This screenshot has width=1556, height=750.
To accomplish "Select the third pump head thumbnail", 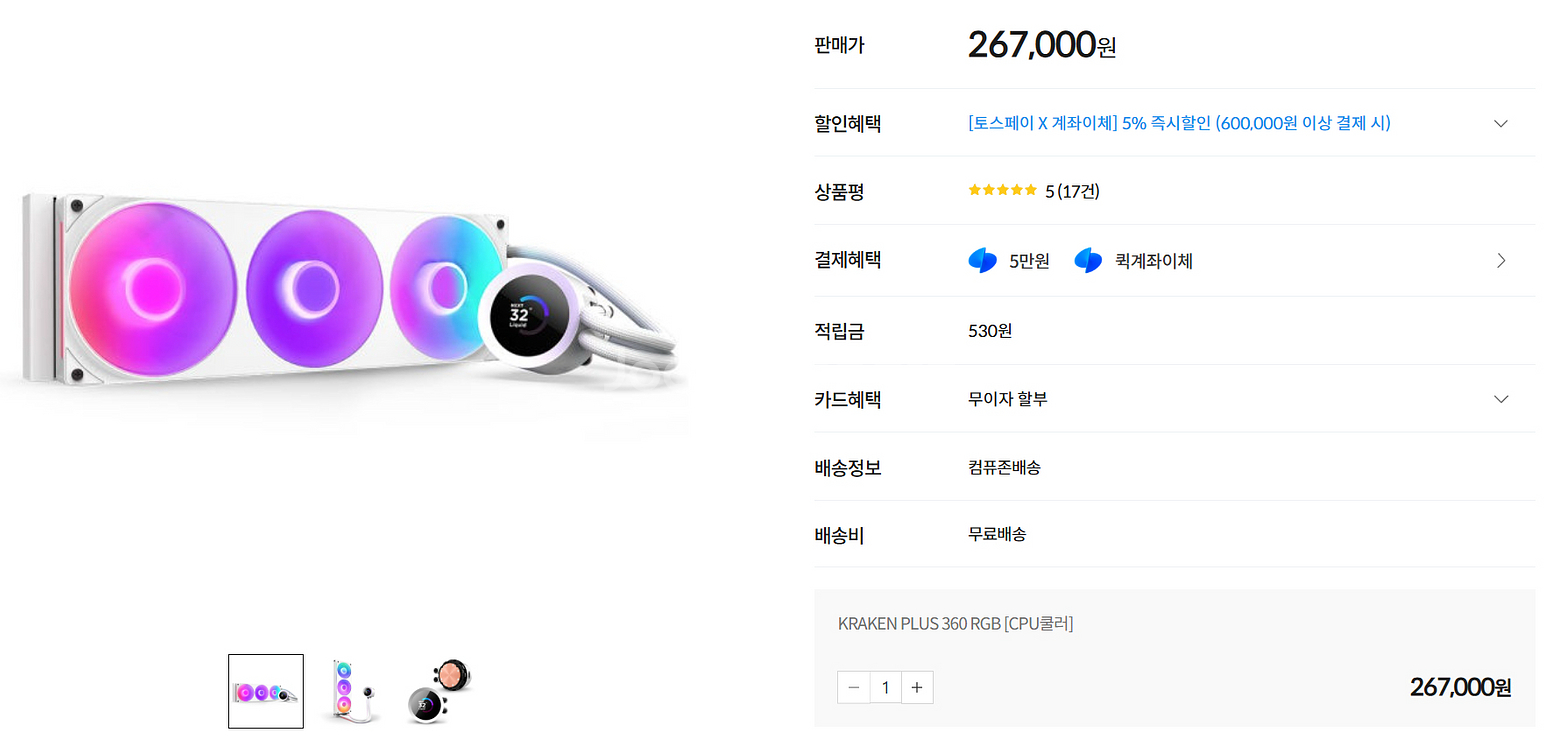I will coord(439,691).
